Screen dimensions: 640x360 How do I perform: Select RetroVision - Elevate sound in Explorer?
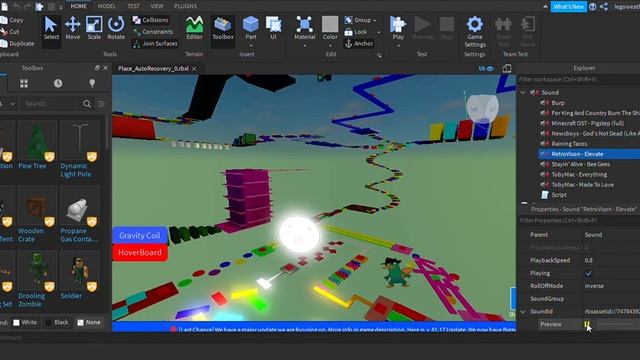click(x=578, y=154)
